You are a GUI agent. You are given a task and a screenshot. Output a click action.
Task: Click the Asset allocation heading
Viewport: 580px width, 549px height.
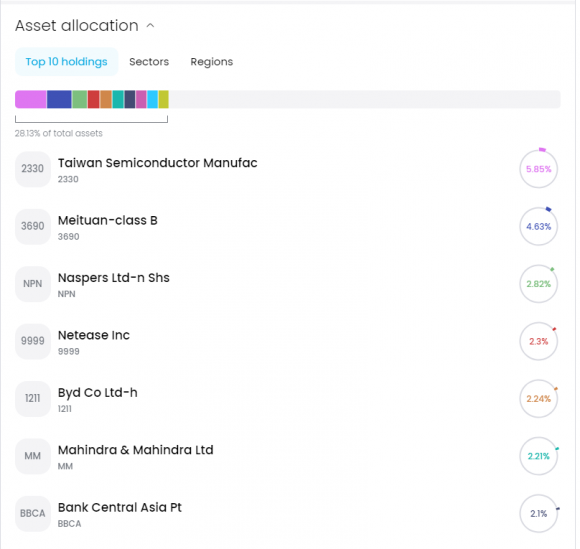point(77,26)
